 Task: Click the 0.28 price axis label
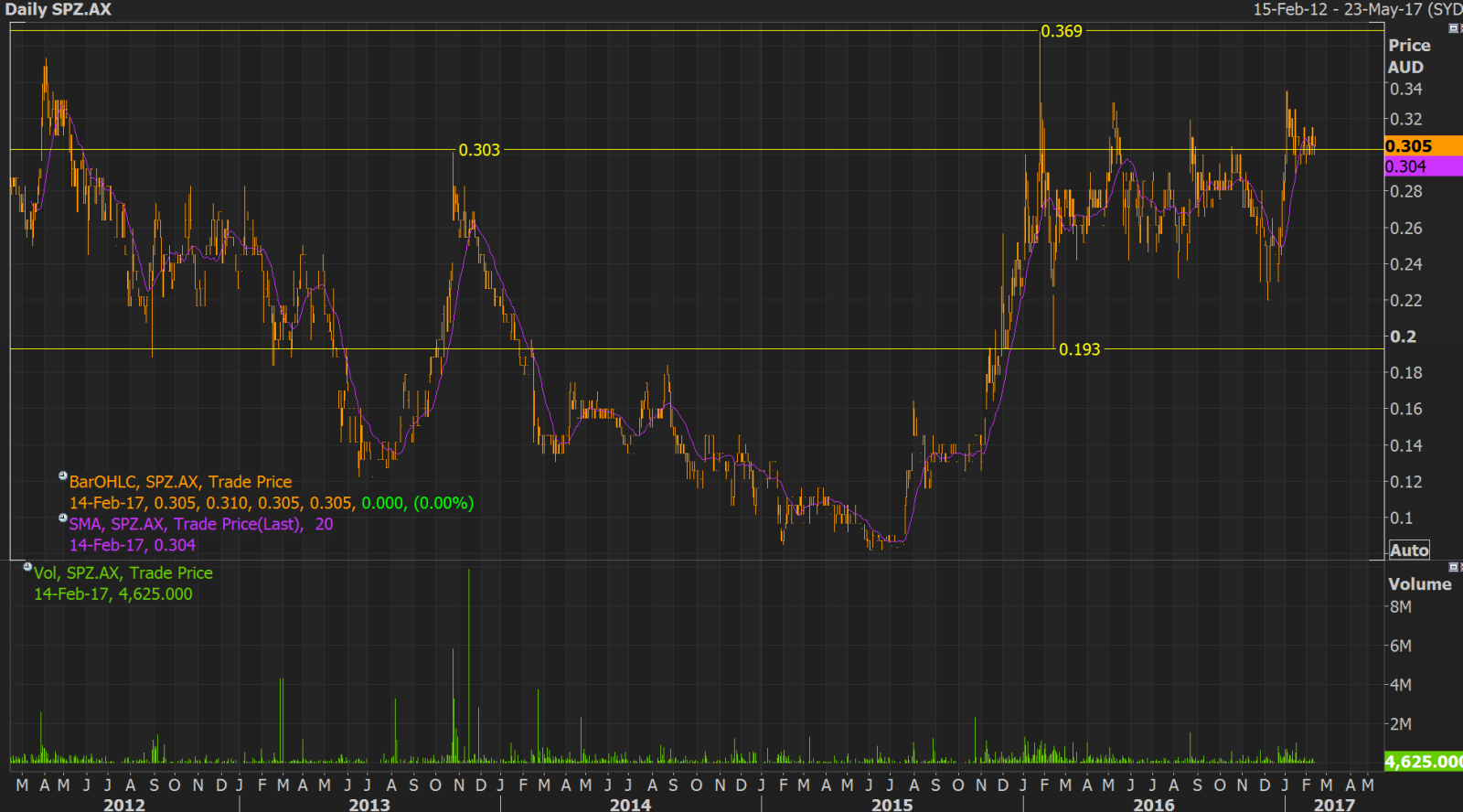pyautogui.click(x=1406, y=192)
